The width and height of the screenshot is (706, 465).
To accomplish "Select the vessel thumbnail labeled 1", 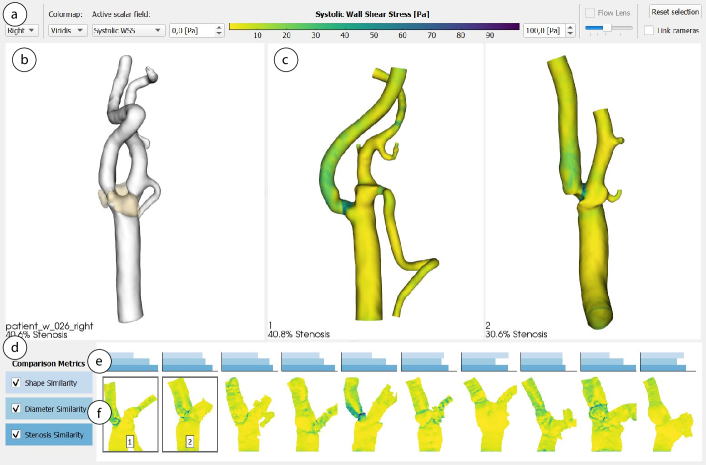I will click(131, 414).
